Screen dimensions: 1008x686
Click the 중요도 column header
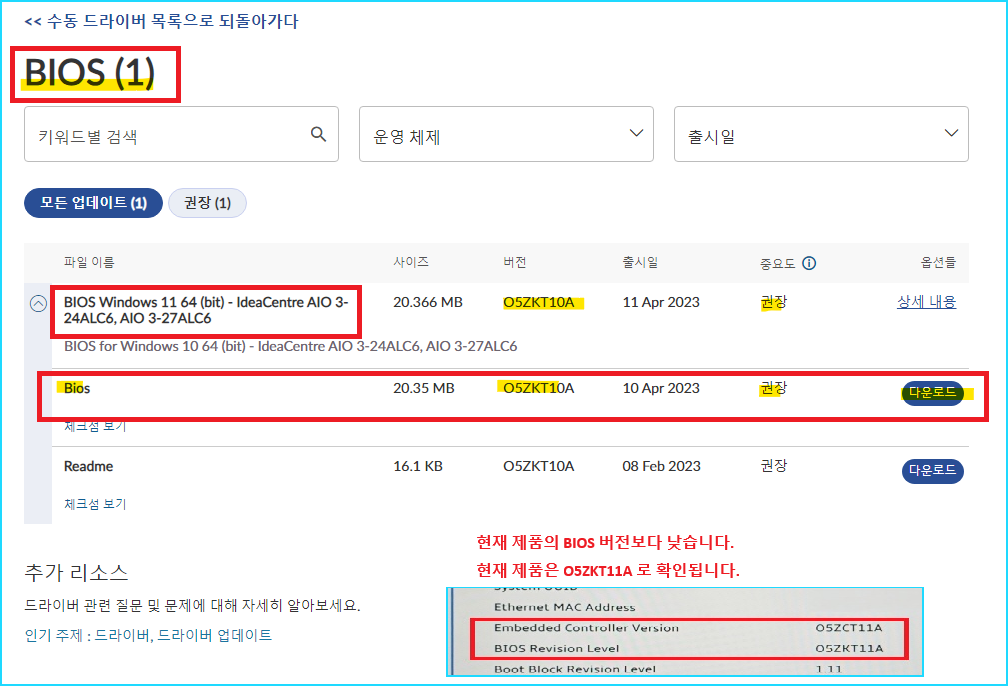coord(778,263)
